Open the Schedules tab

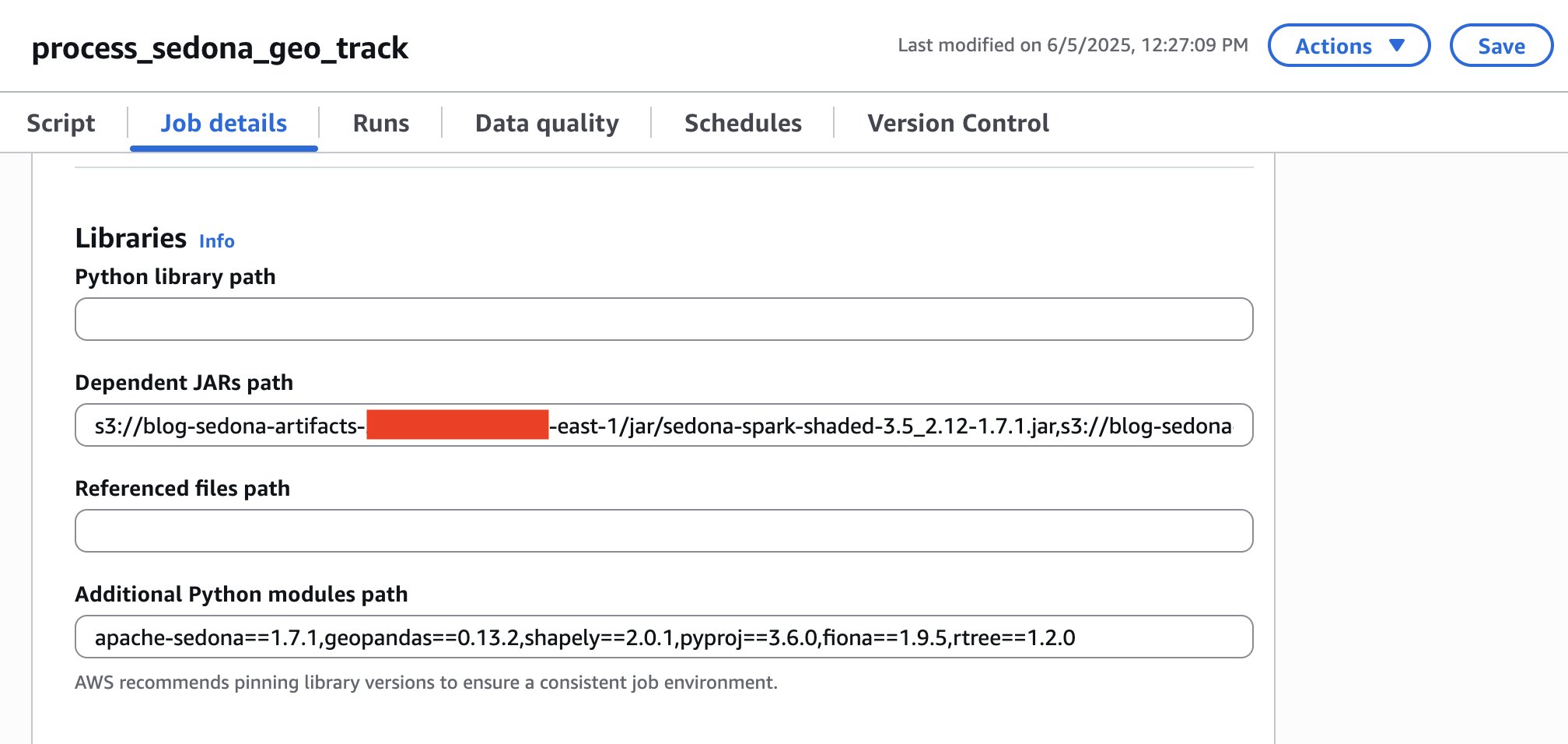[x=743, y=122]
